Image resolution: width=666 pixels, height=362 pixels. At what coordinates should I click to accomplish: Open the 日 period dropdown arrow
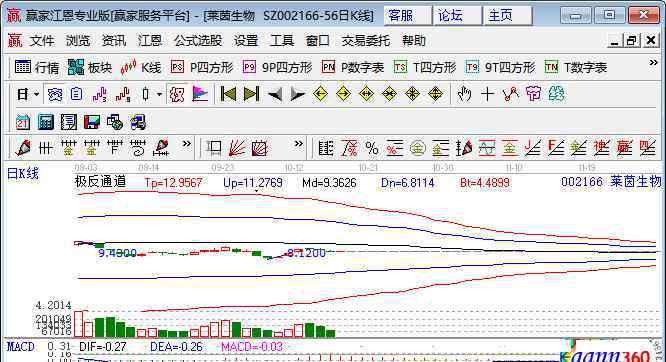pos(37,94)
